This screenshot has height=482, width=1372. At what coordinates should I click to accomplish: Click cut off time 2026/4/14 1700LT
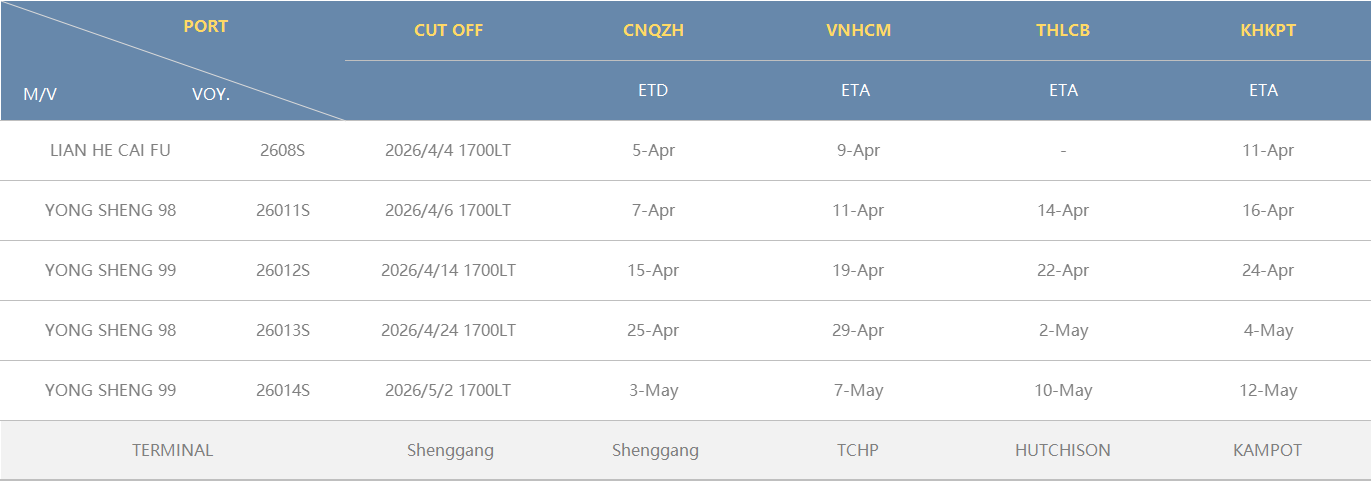[x=448, y=270]
